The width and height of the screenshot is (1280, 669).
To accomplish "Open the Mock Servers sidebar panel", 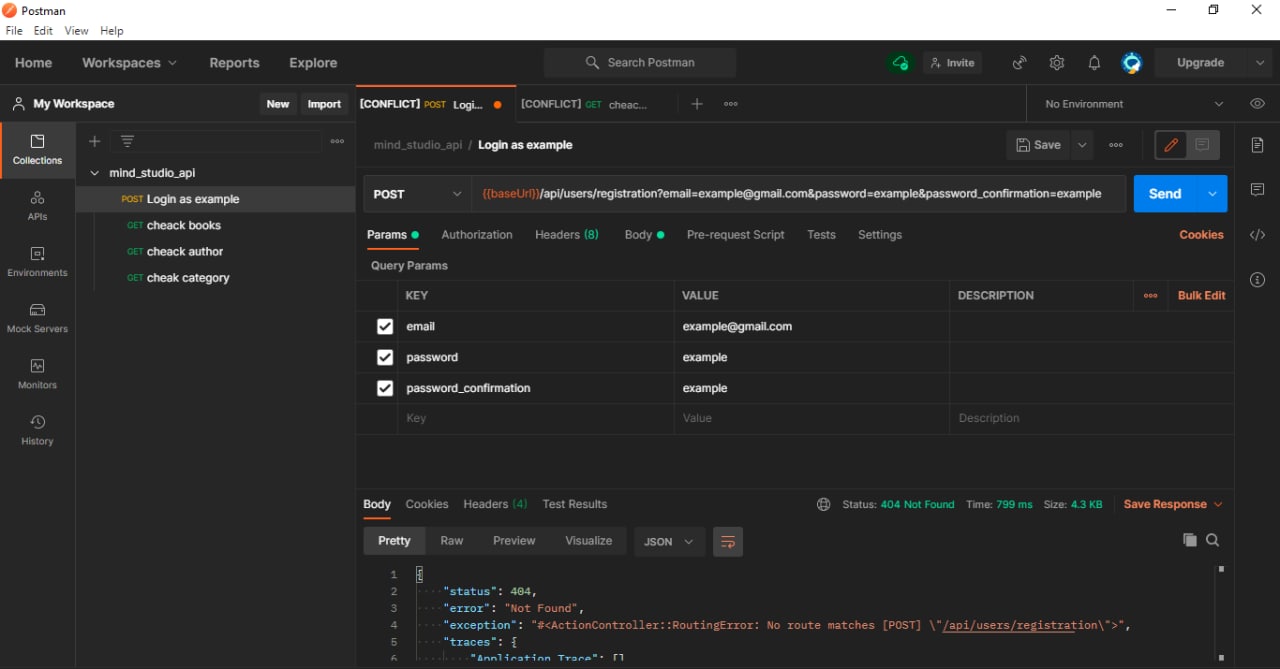I will (37, 318).
